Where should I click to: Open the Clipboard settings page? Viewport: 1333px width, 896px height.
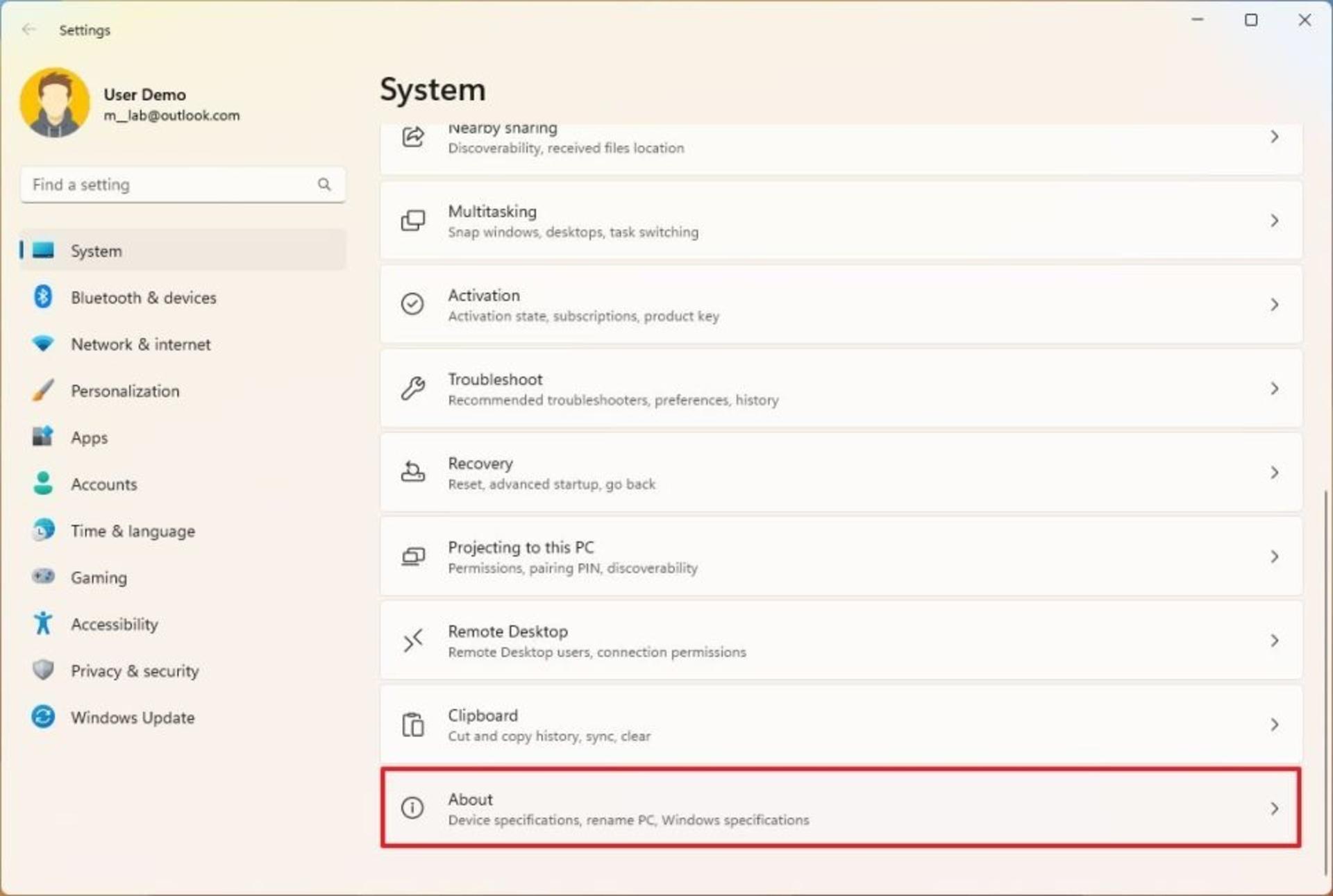click(x=841, y=725)
